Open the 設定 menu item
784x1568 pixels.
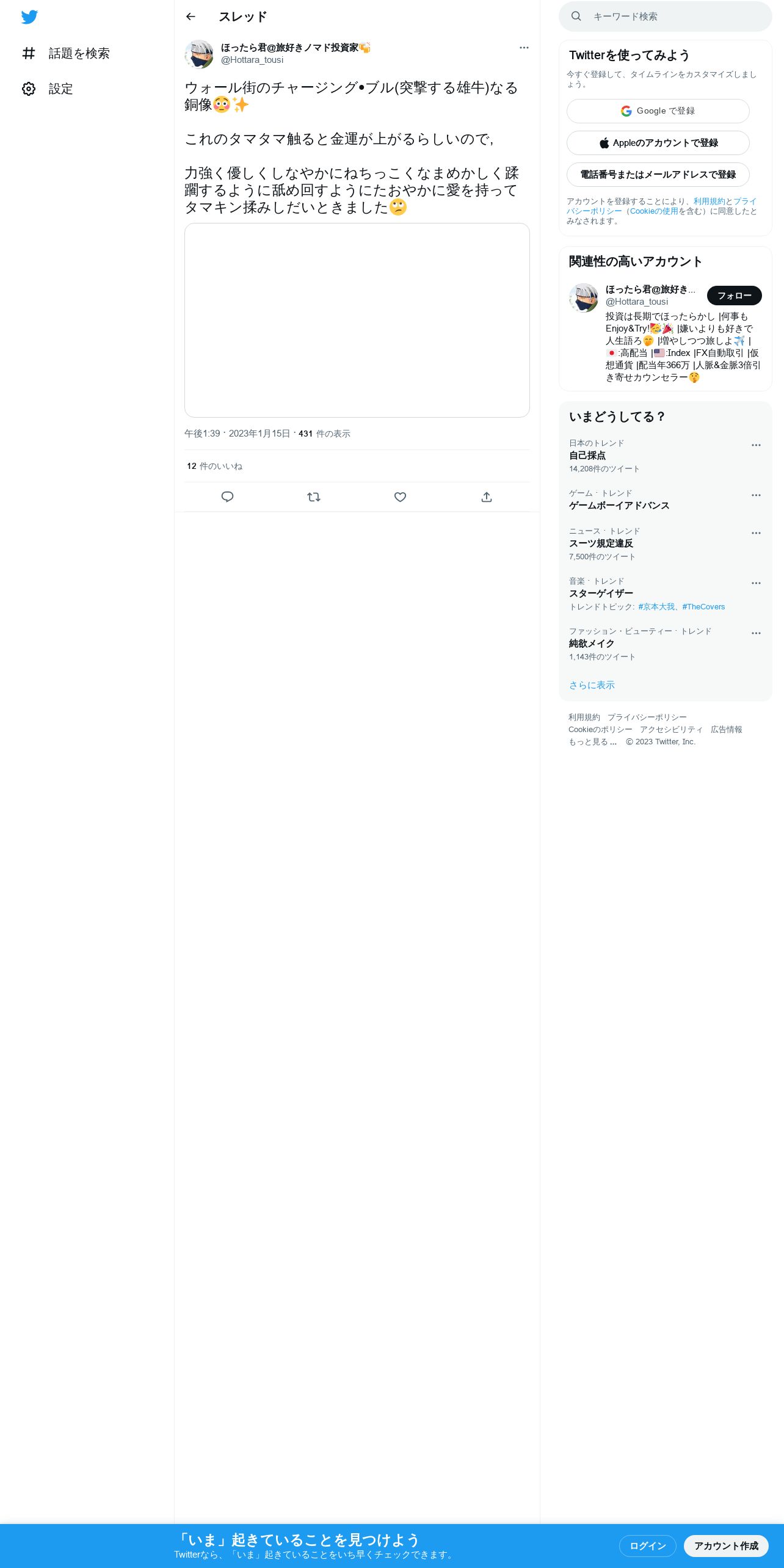(48, 89)
